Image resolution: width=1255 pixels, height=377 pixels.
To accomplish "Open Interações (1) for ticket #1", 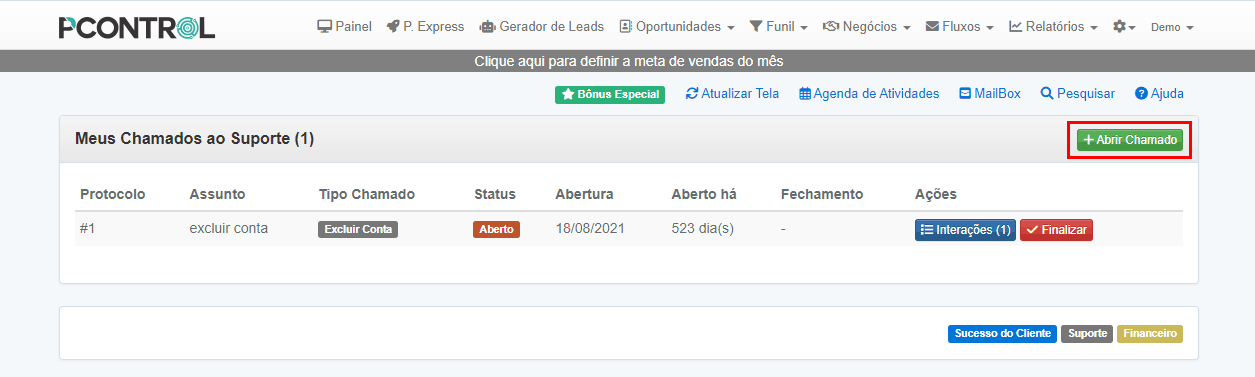I will 965,230.
